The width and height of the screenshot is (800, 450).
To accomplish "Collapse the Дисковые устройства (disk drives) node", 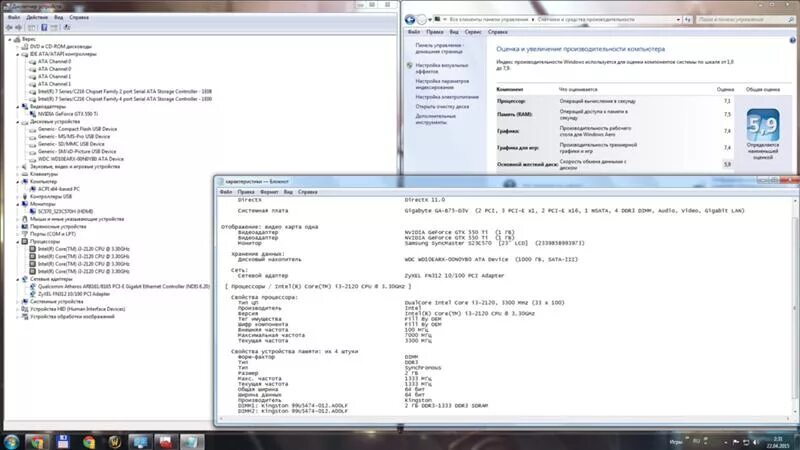I will coord(17,122).
